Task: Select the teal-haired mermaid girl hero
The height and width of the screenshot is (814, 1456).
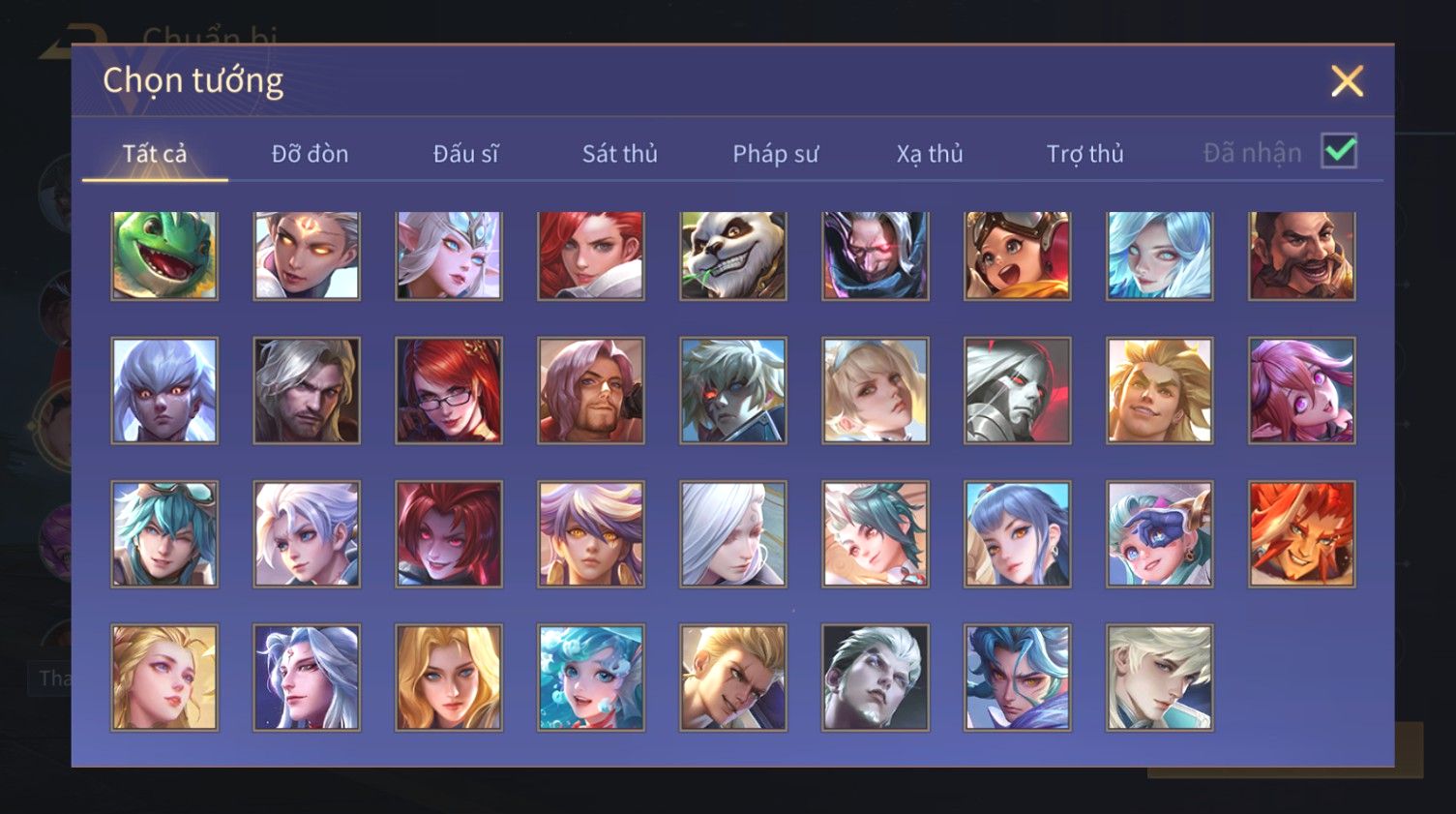Action: [x=591, y=678]
